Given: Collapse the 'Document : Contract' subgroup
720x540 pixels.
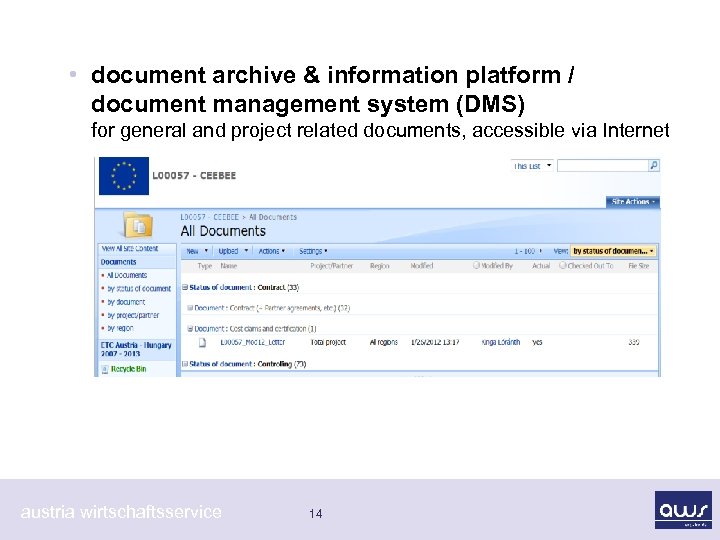Looking at the screenshot, I should click(x=190, y=308).
